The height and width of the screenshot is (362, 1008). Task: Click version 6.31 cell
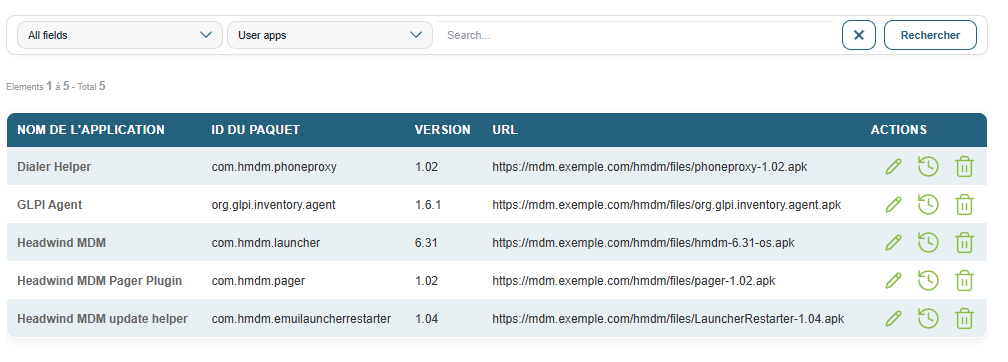tap(426, 243)
